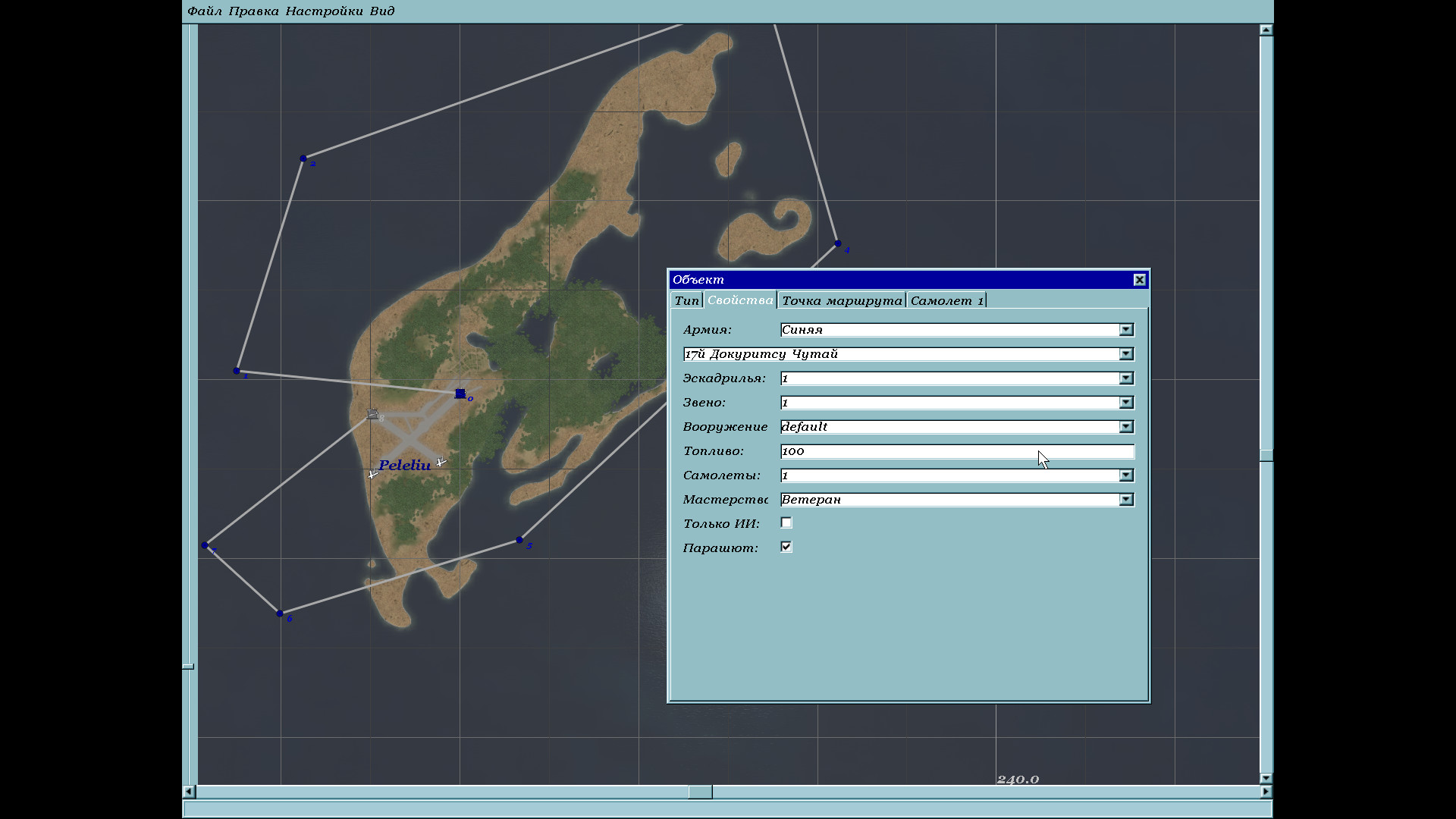
Task: Enable the Только ИИ checkbox
Action: [x=786, y=523]
